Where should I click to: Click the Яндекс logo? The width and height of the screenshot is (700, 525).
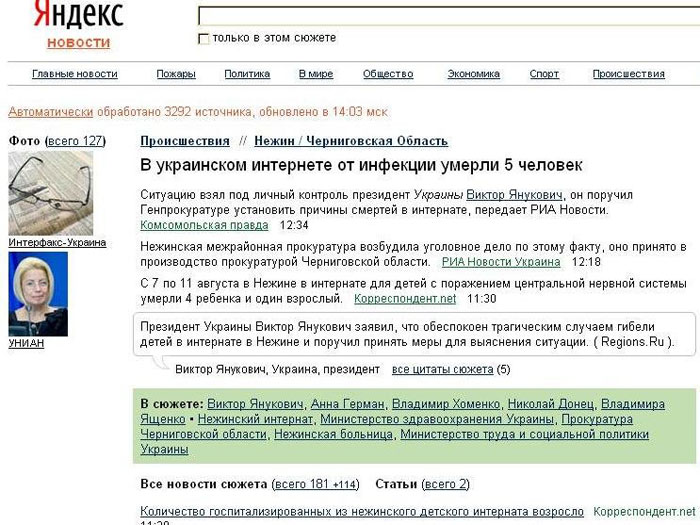click(79, 14)
